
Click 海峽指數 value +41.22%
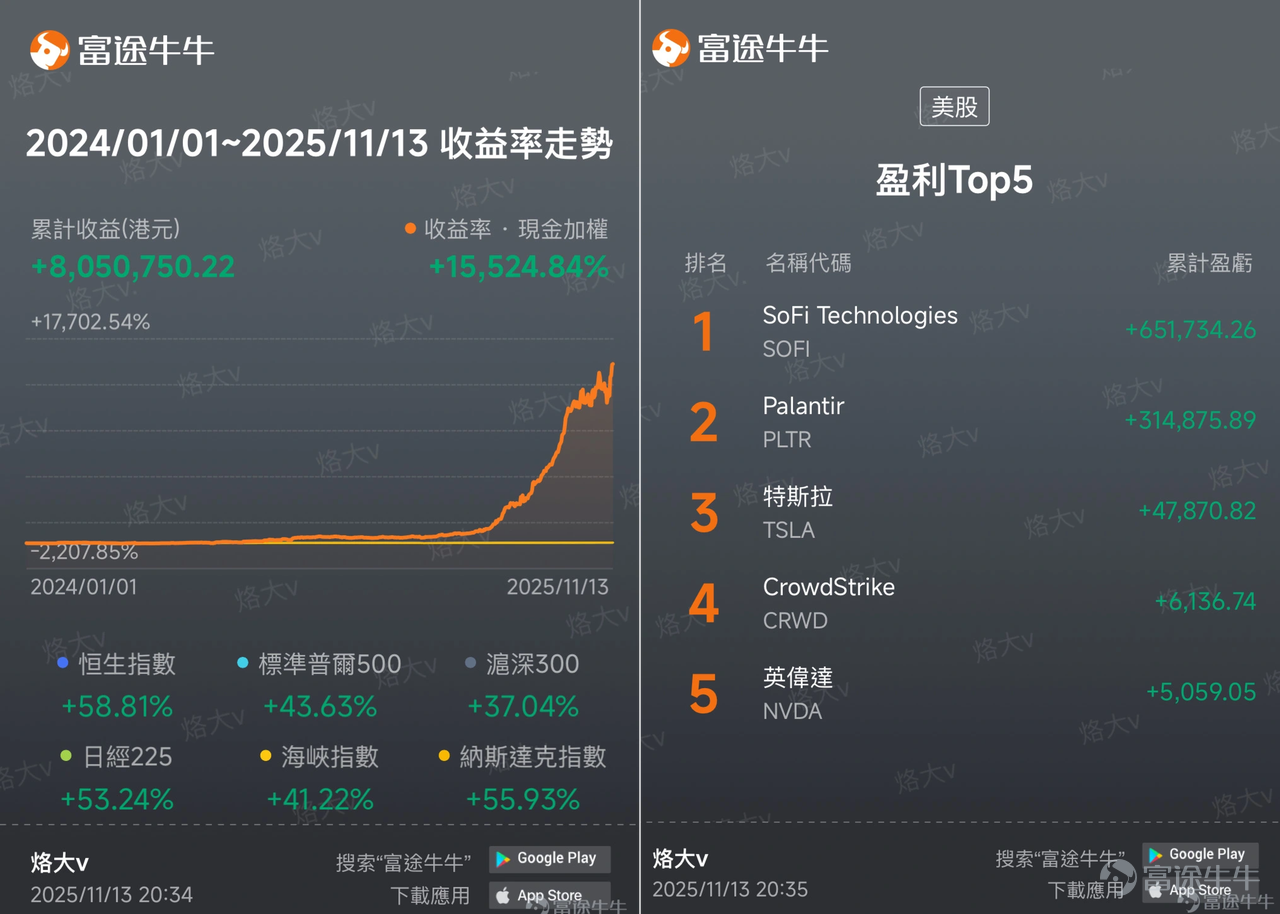coord(320,800)
